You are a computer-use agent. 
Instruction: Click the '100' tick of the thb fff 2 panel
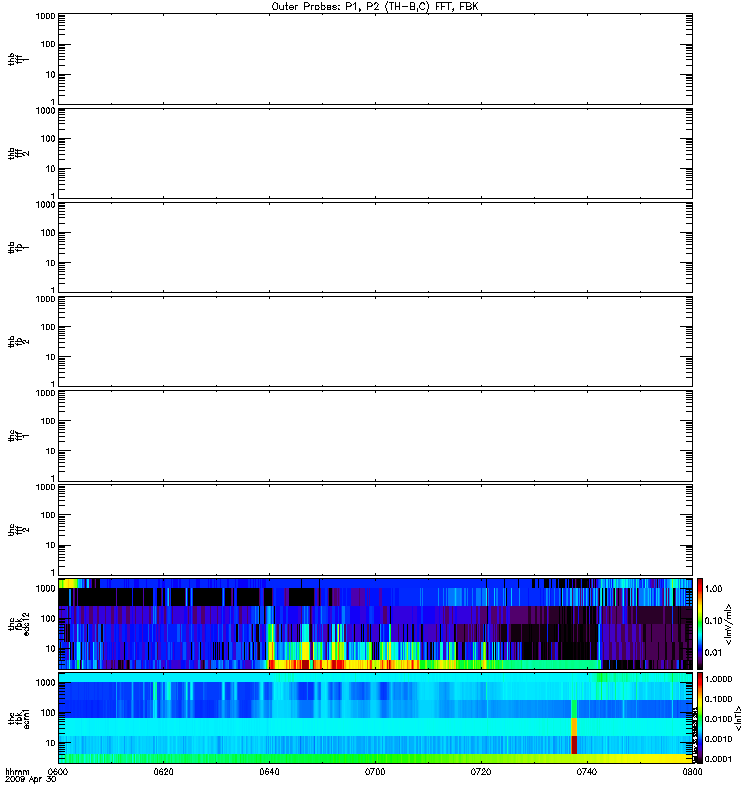tap(47, 139)
